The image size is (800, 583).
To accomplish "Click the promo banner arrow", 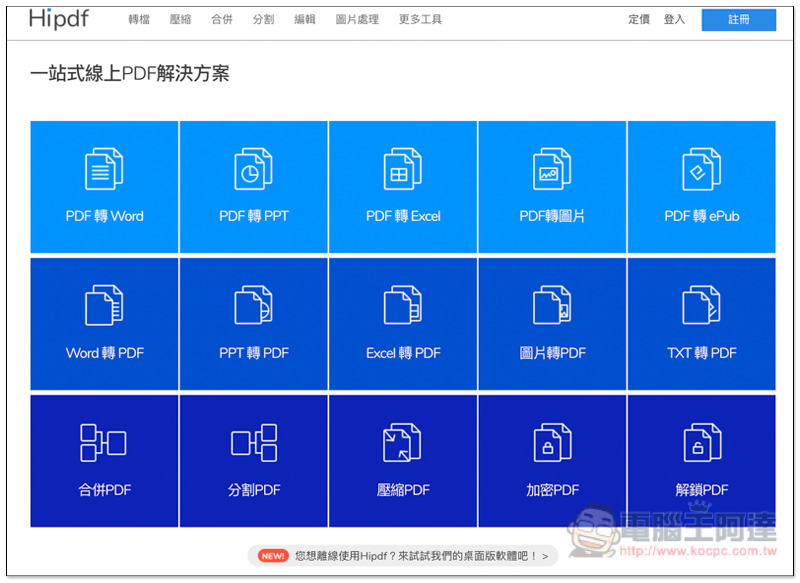I will 545,556.
